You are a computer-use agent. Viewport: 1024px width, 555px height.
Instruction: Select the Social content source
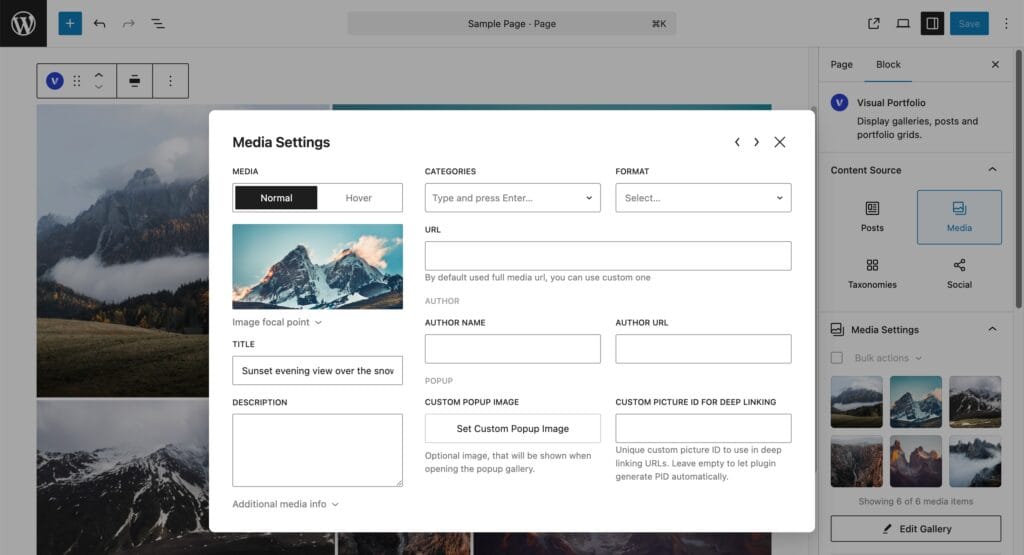959,274
